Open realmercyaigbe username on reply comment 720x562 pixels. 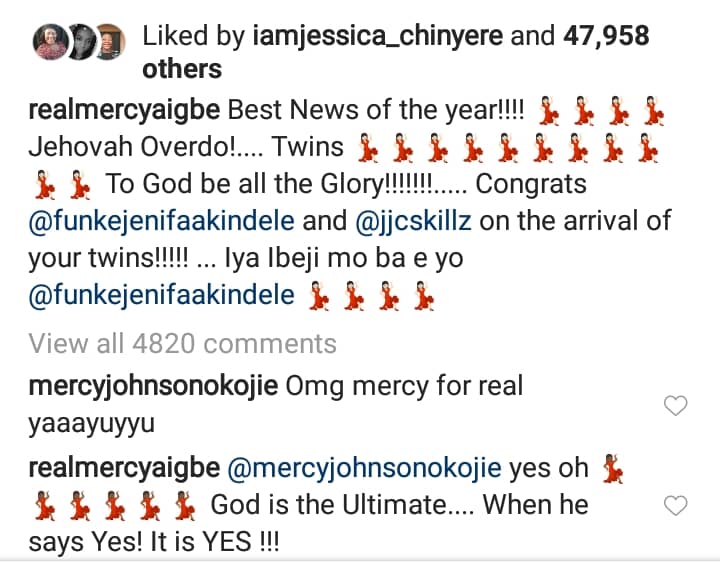pyautogui.click(x=124, y=469)
